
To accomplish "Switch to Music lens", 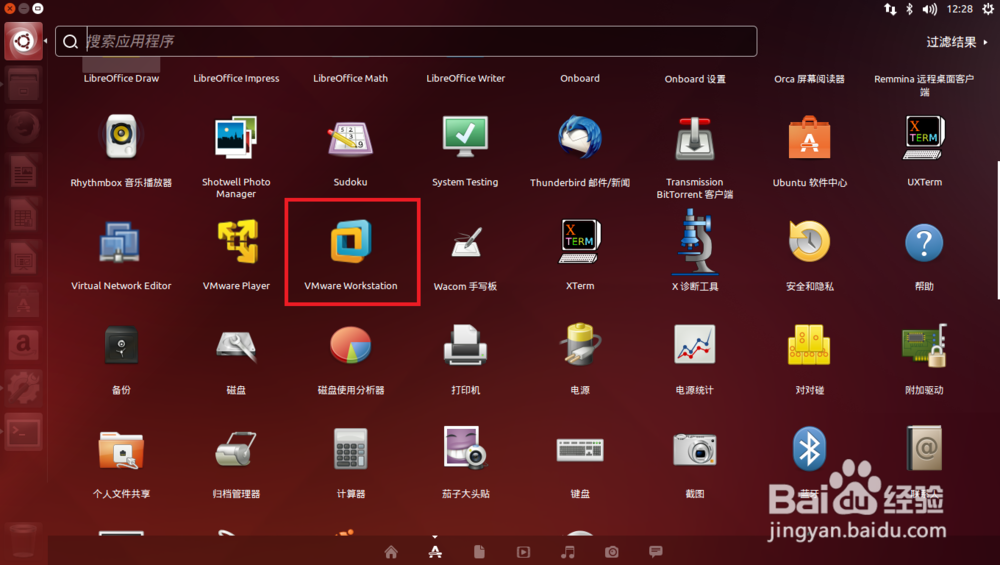I will point(568,552).
